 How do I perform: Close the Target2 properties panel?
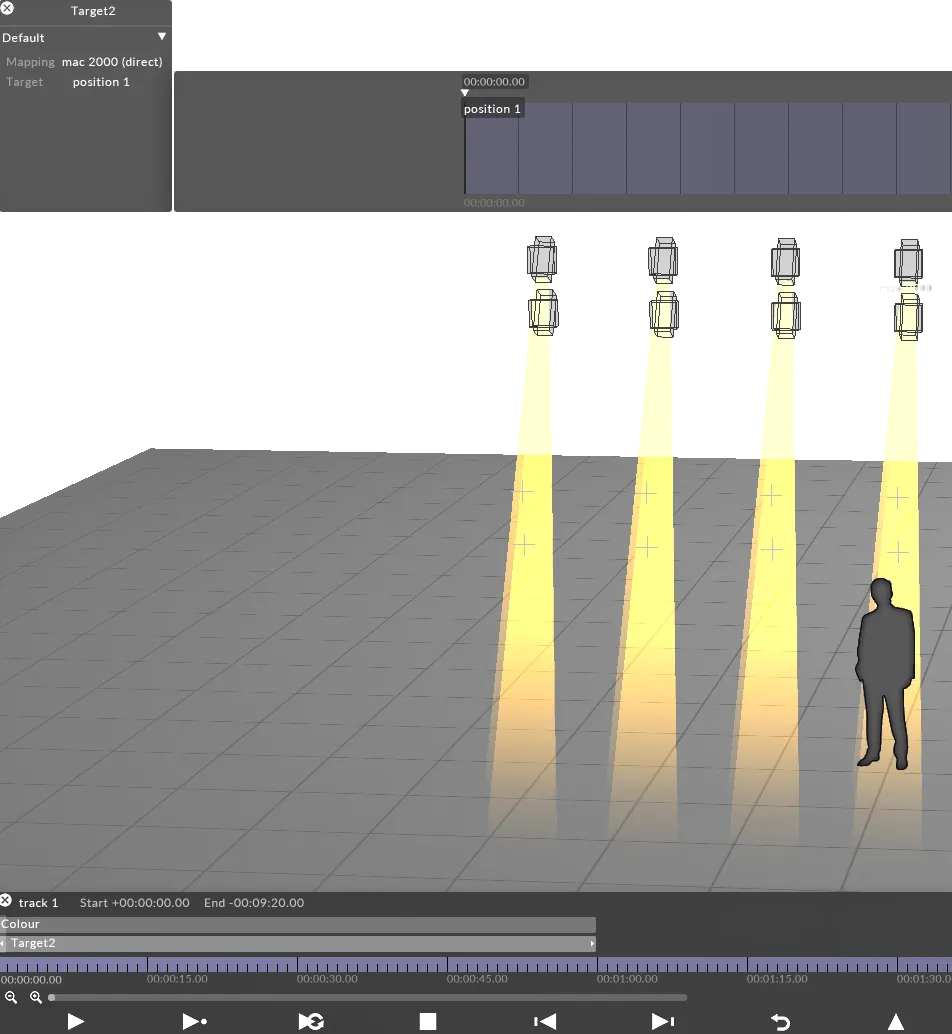[8, 9]
